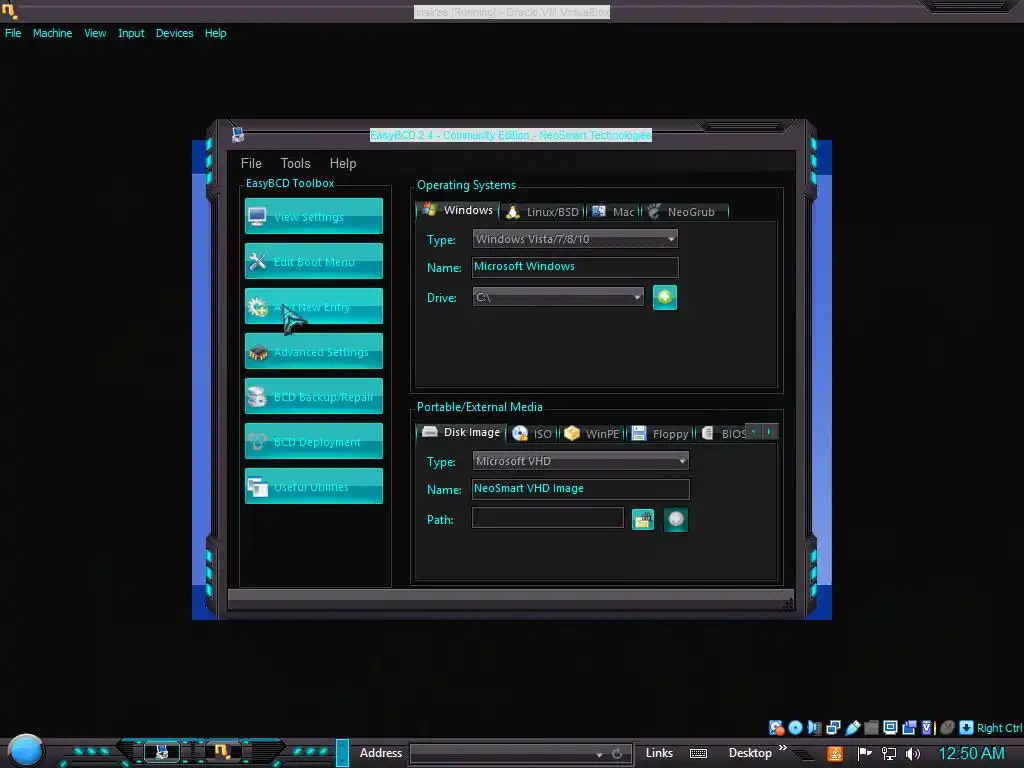Click VirtualBox hard disk activity icon
This screenshot has height=768, width=1024.
pos(776,728)
